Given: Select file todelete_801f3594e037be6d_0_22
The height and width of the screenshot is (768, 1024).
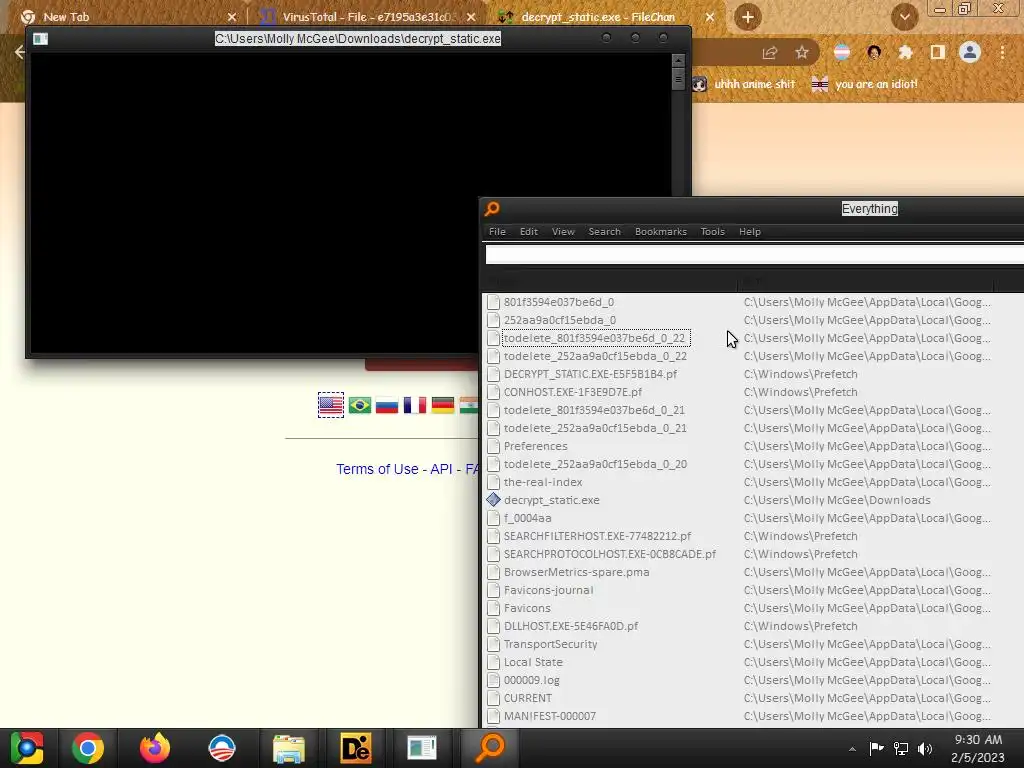Looking at the screenshot, I should (x=595, y=338).
